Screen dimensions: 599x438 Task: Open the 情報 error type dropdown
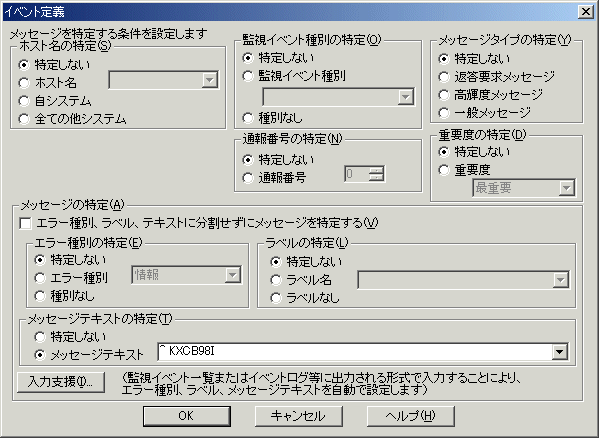pos(232,275)
